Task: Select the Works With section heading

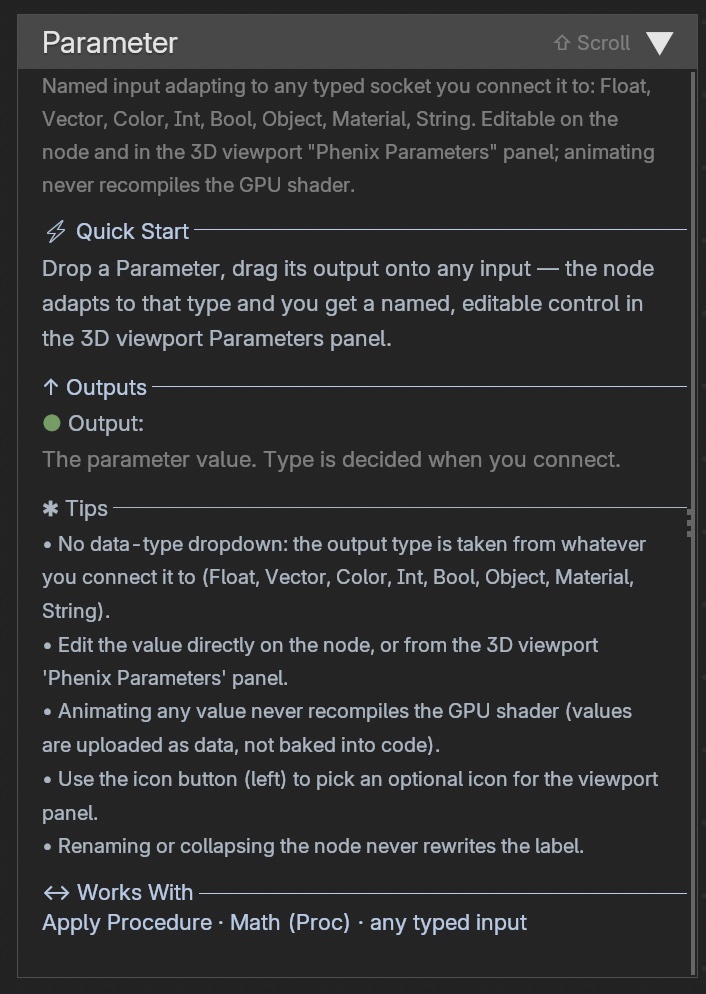Action: point(135,893)
